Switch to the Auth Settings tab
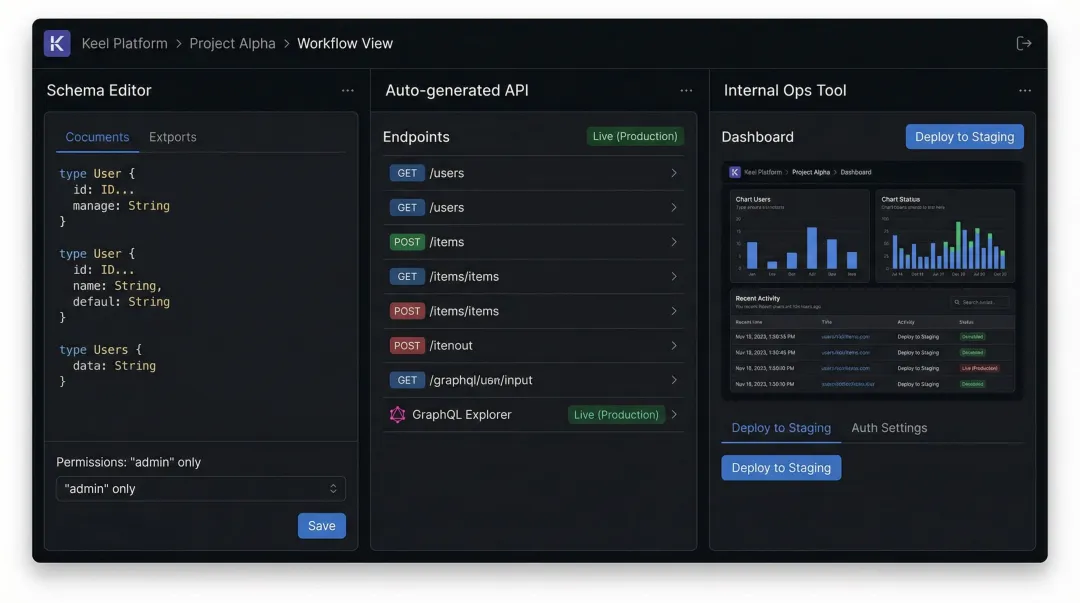 coord(889,427)
